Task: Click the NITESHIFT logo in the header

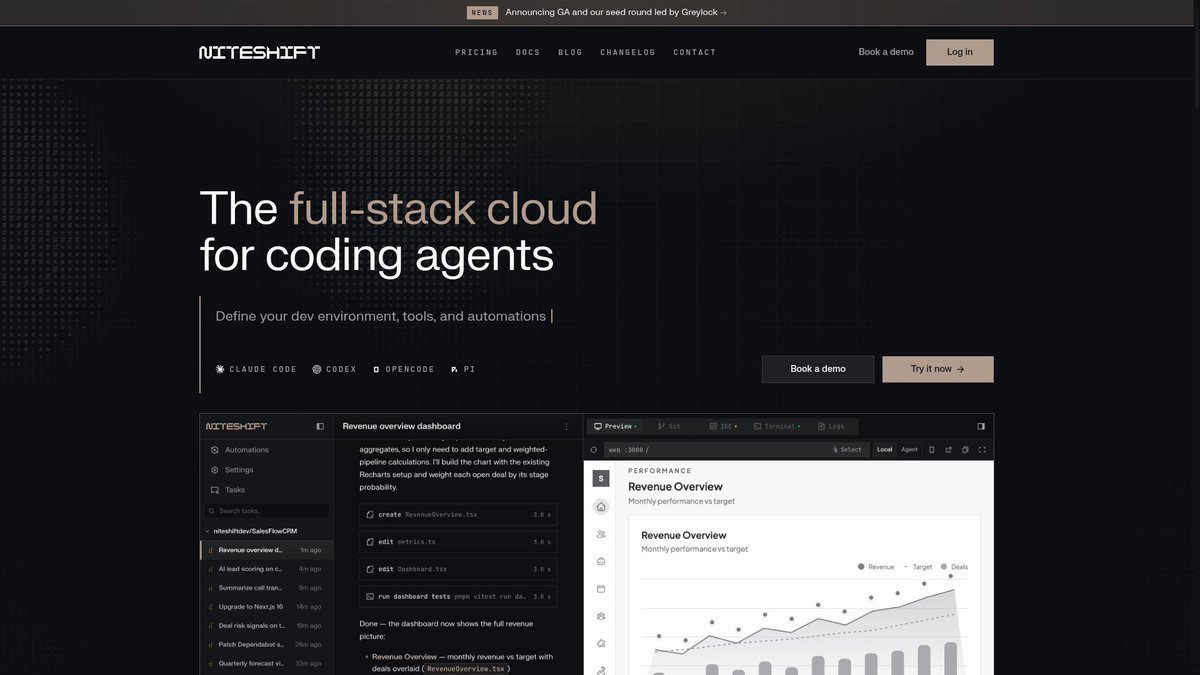Action: point(259,52)
